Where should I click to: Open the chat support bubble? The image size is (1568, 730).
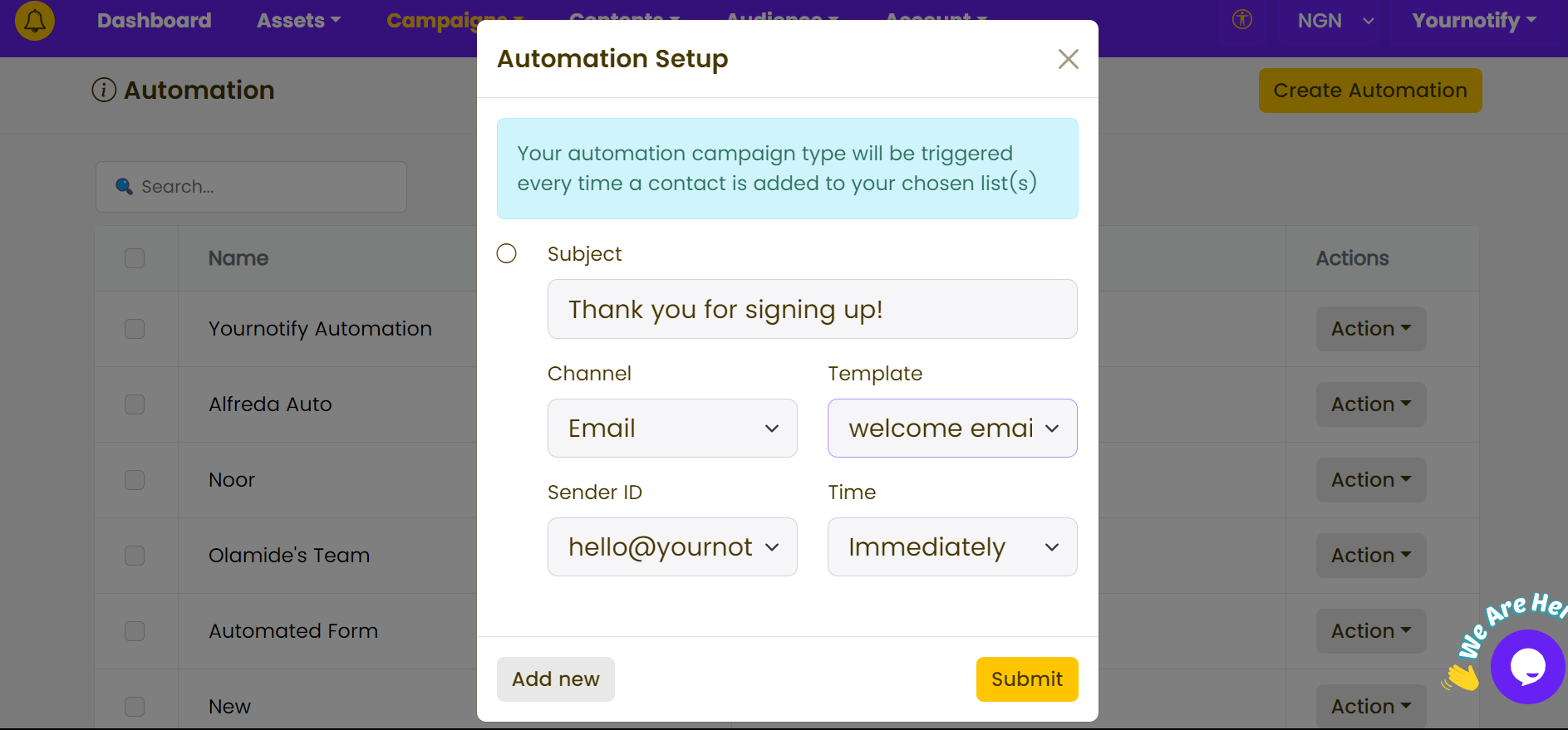pyautogui.click(x=1527, y=666)
